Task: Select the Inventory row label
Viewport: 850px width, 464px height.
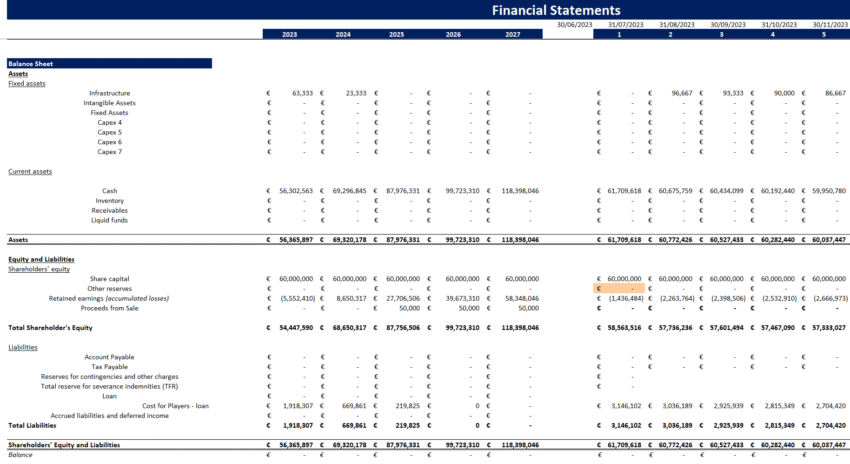Action: [110, 201]
